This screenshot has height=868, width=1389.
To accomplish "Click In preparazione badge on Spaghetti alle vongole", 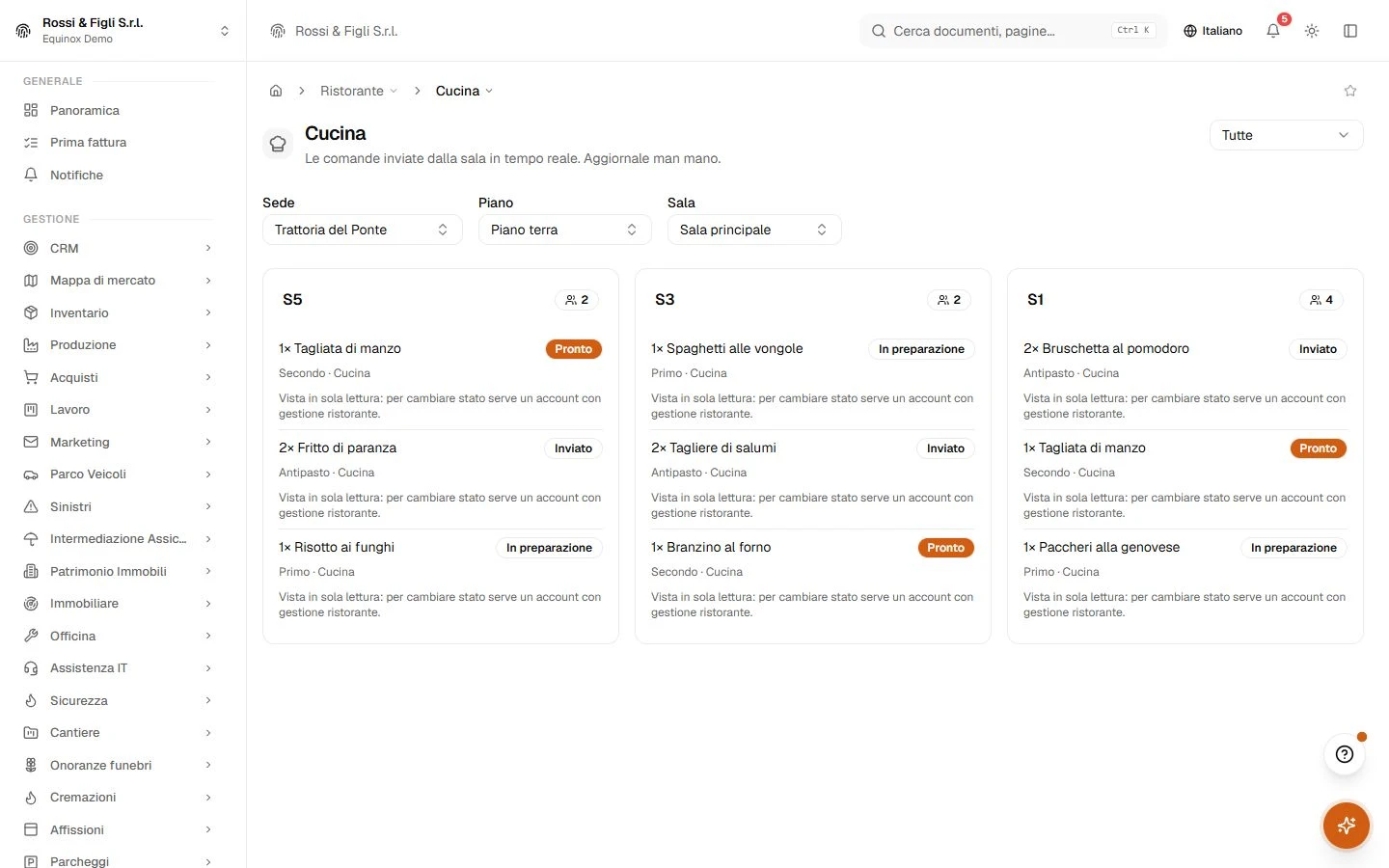I will 921,349.
